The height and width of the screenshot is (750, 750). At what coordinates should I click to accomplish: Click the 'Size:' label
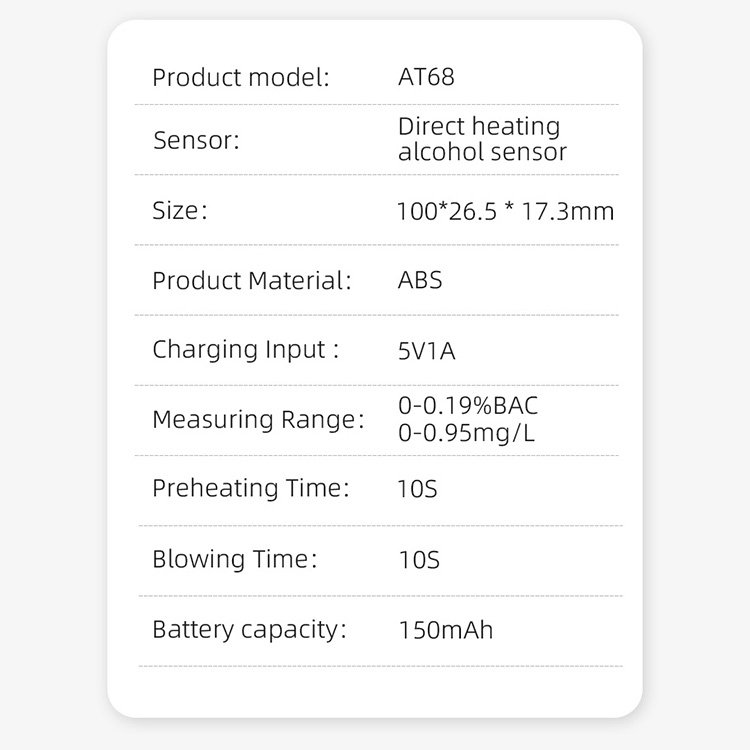coord(180,210)
